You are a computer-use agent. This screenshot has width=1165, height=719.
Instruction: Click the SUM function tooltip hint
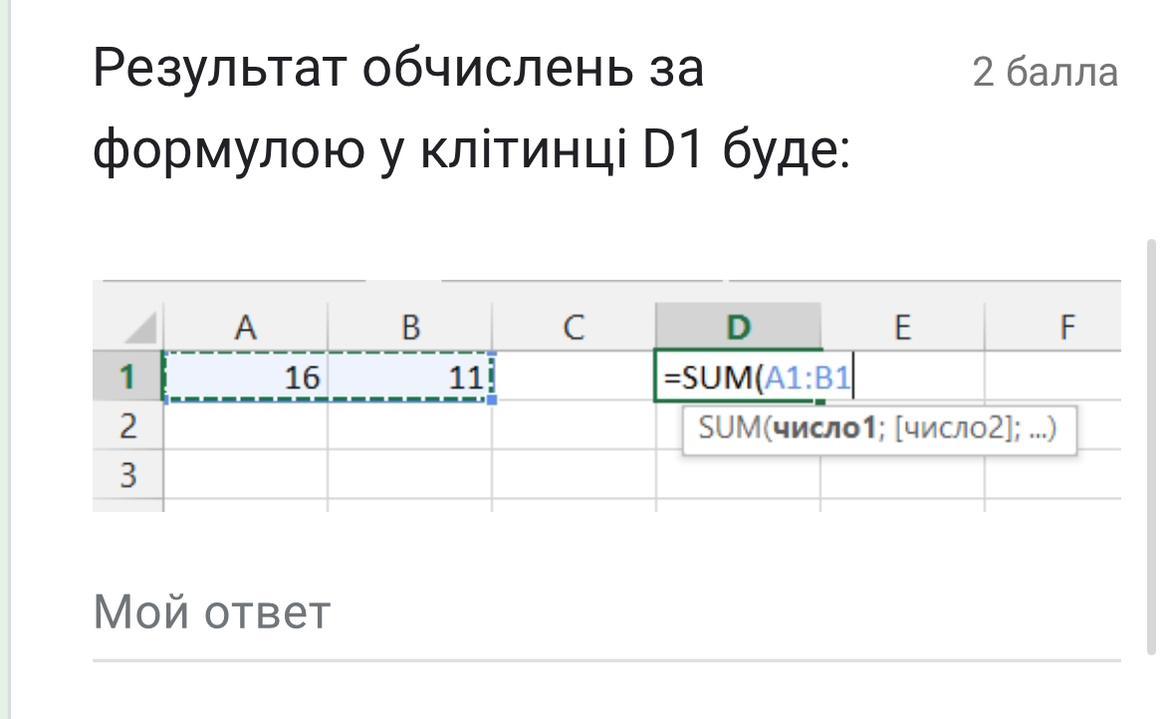tap(878, 430)
